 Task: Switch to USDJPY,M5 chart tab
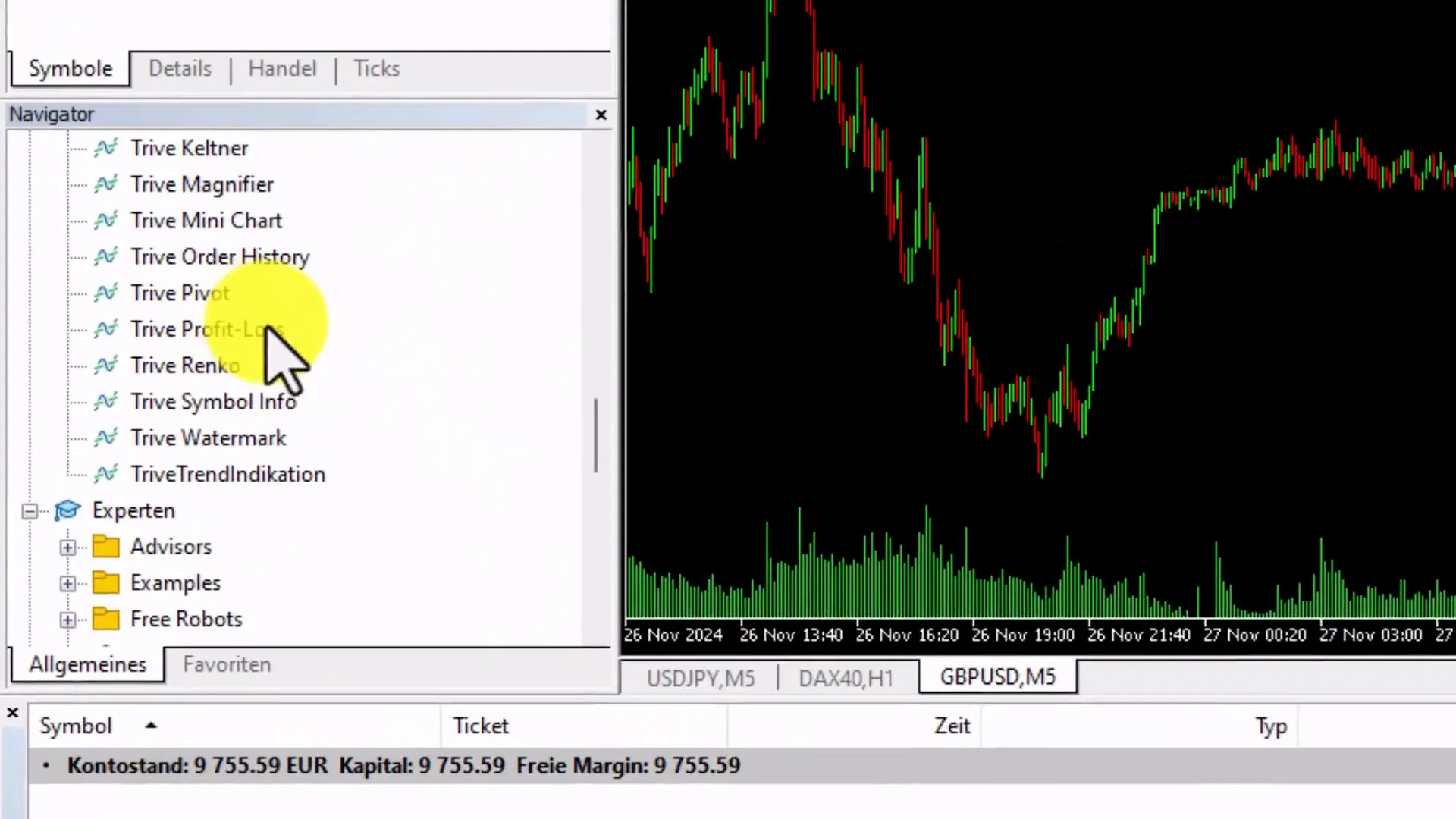701,677
